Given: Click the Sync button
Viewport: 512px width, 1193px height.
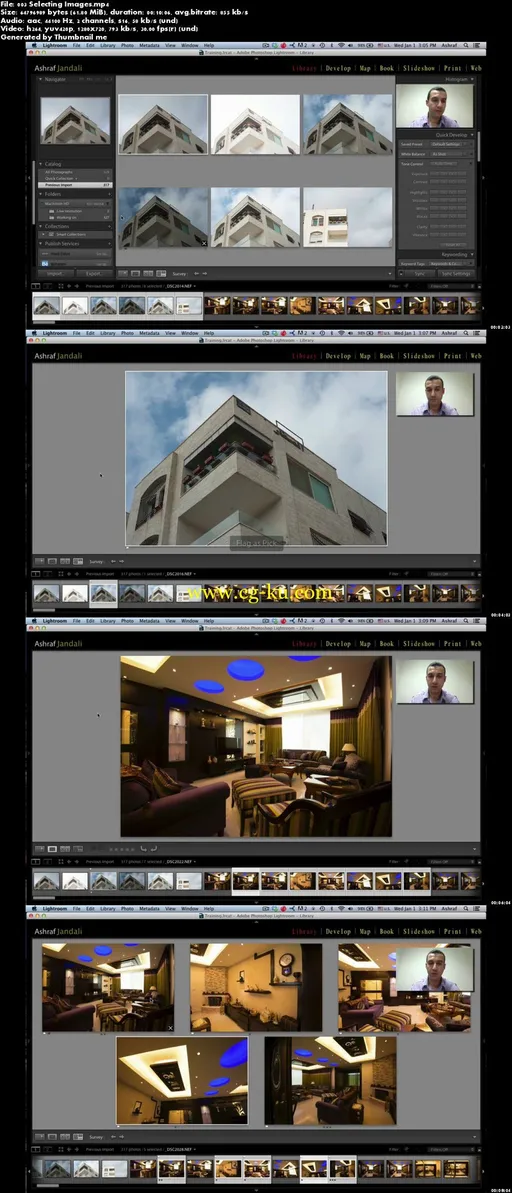Looking at the screenshot, I should [x=419, y=273].
